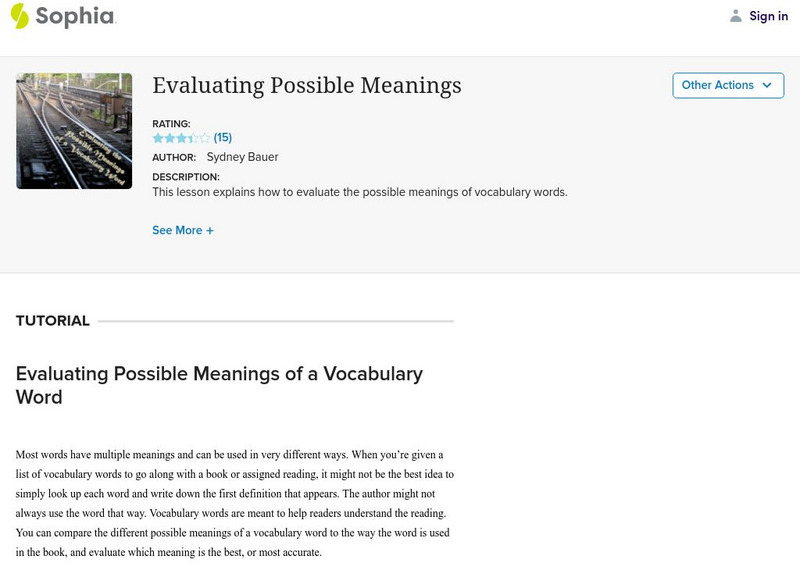Open the Sign in link
Viewport: 800px width, 563px height.
pyautogui.click(x=769, y=16)
